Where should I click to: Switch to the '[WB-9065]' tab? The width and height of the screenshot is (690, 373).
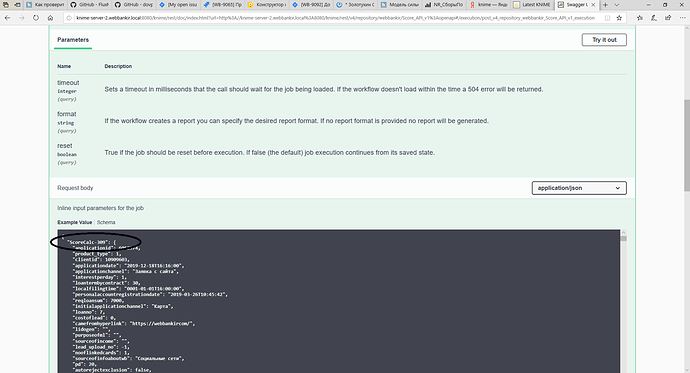pos(223,5)
